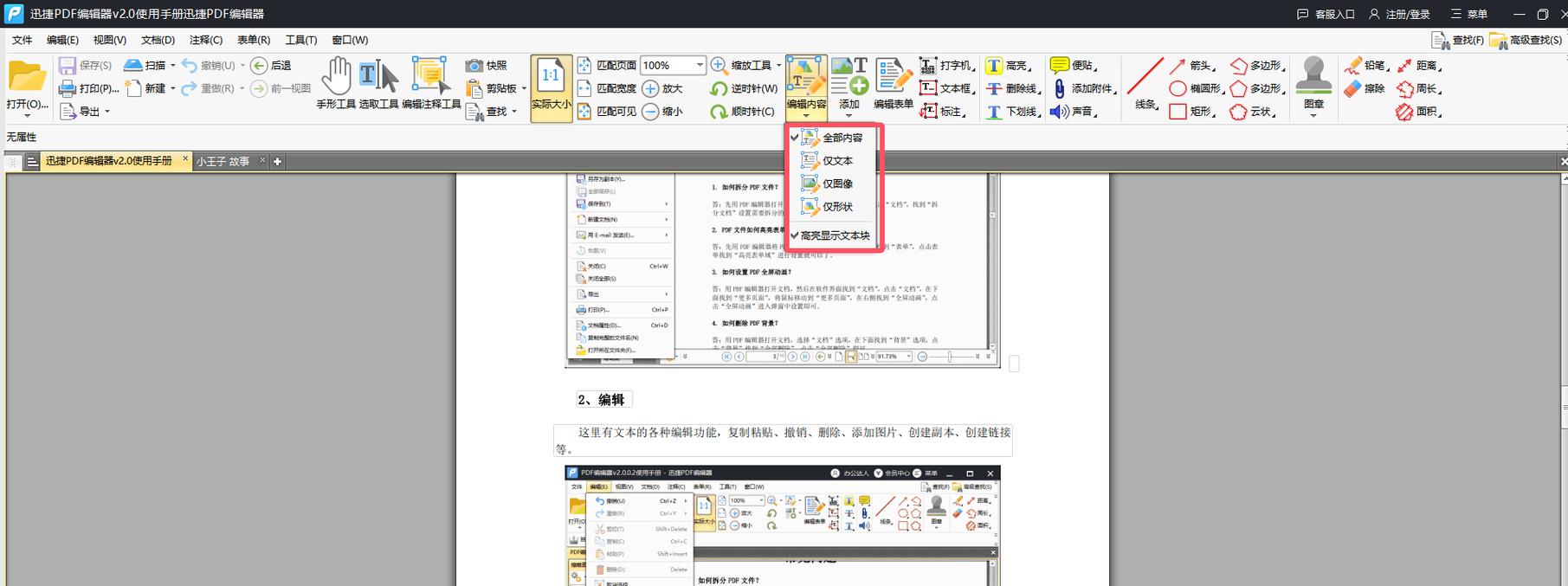This screenshot has height=586, width=1568.
Task: Expand the arrow under 图章 (Stamp)
Action: [x=1313, y=116]
